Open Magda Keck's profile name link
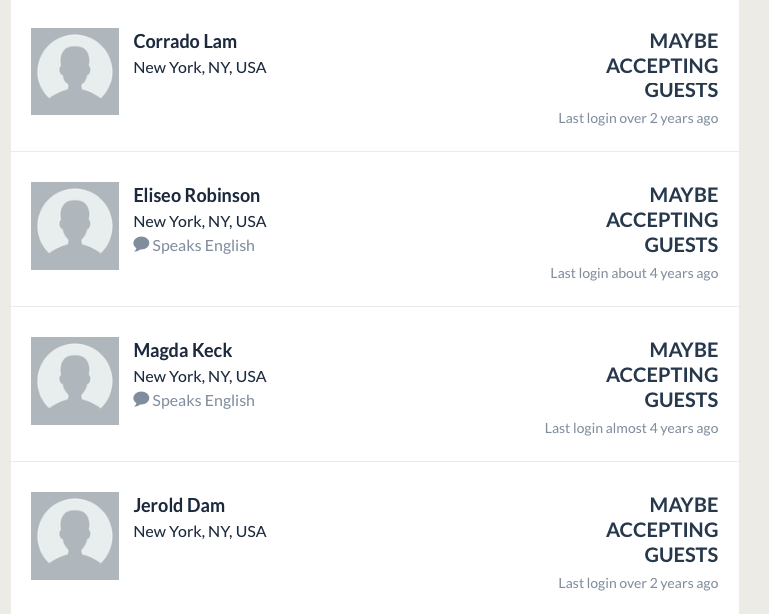 point(182,351)
